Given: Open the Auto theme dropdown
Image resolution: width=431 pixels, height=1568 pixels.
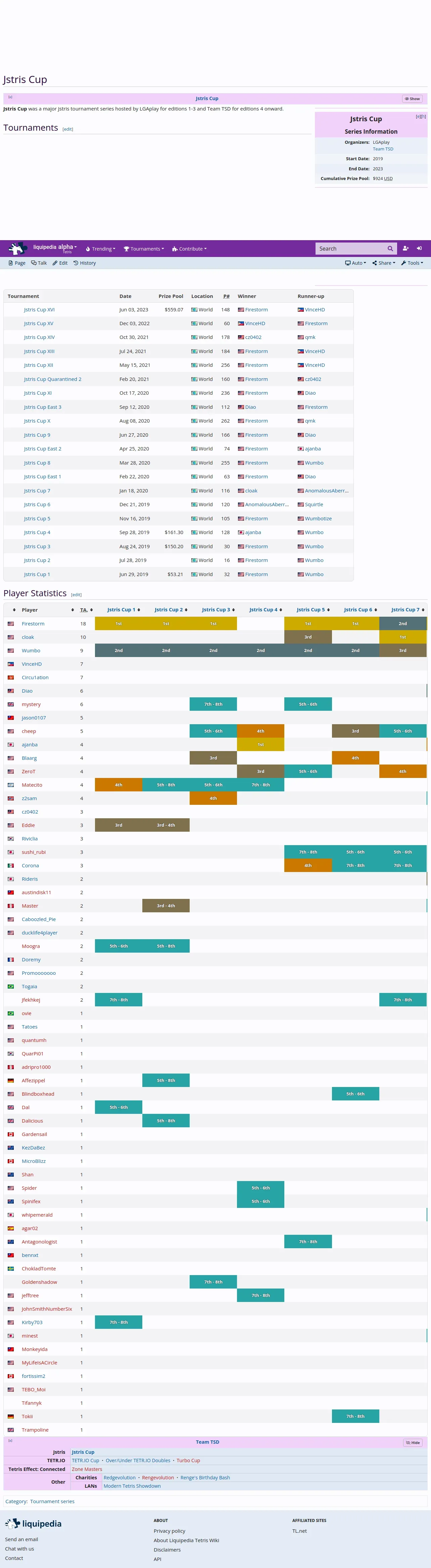Looking at the screenshot, I should (x=355, y=263).
